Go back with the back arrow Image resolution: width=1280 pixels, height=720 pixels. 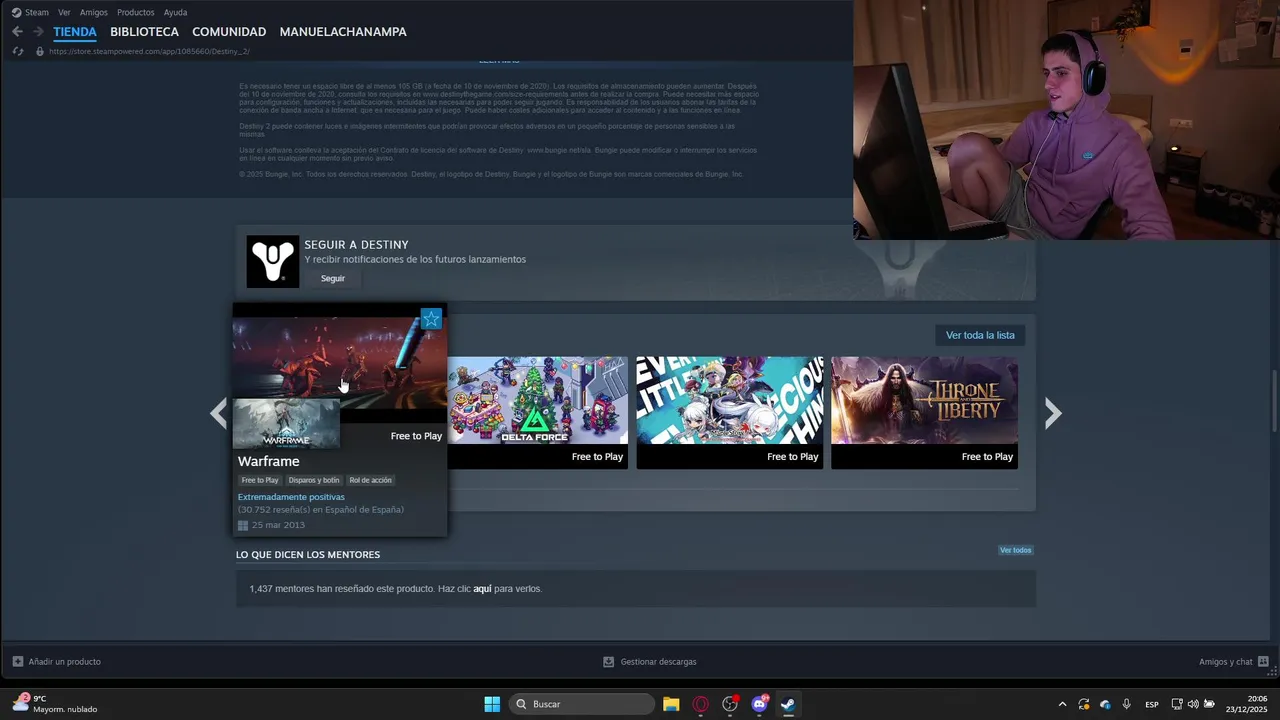pyautogui.click(x=17, y=32)
